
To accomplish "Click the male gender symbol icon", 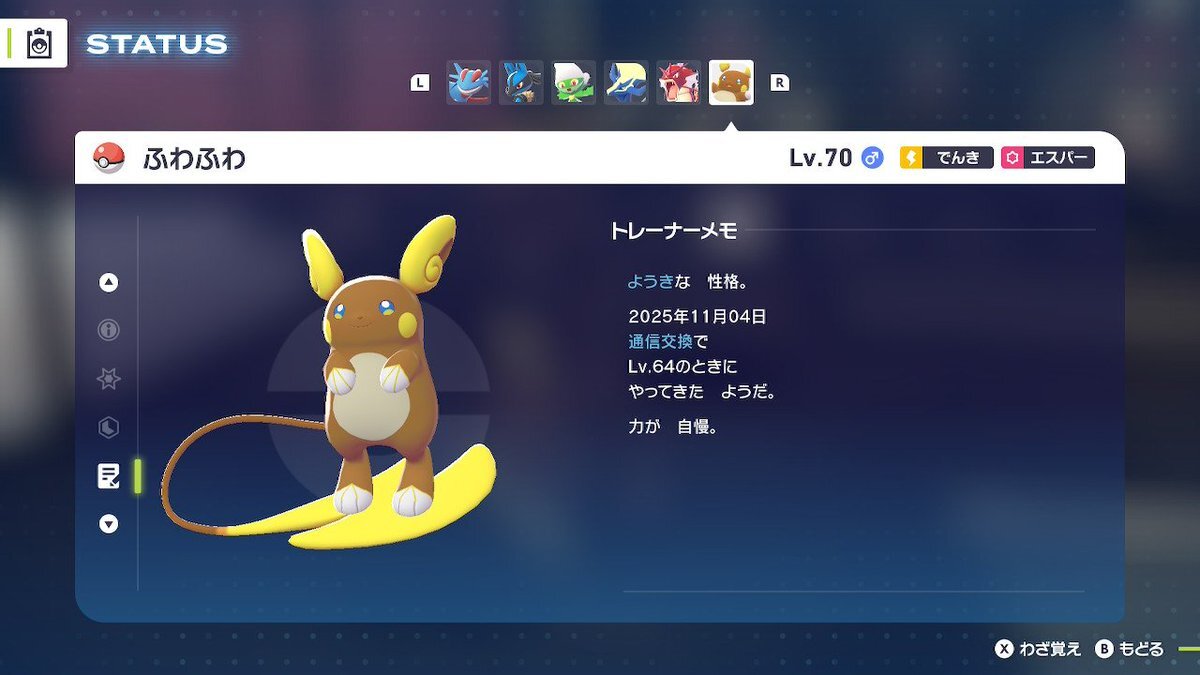I will pos(873,158).
